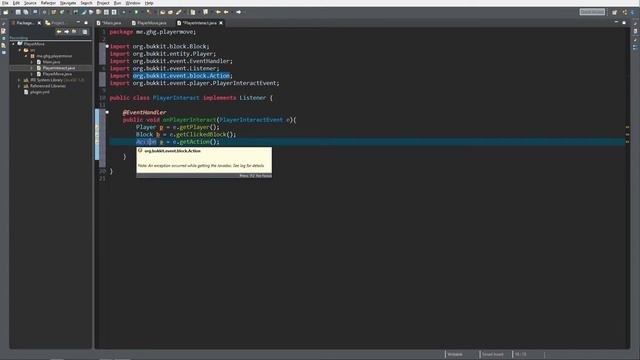The height and width of the screenshot is (360, 640).
Task: Minimize the editor area using its minimize icon
Action: pyautogui.click(x=616, y=22)
